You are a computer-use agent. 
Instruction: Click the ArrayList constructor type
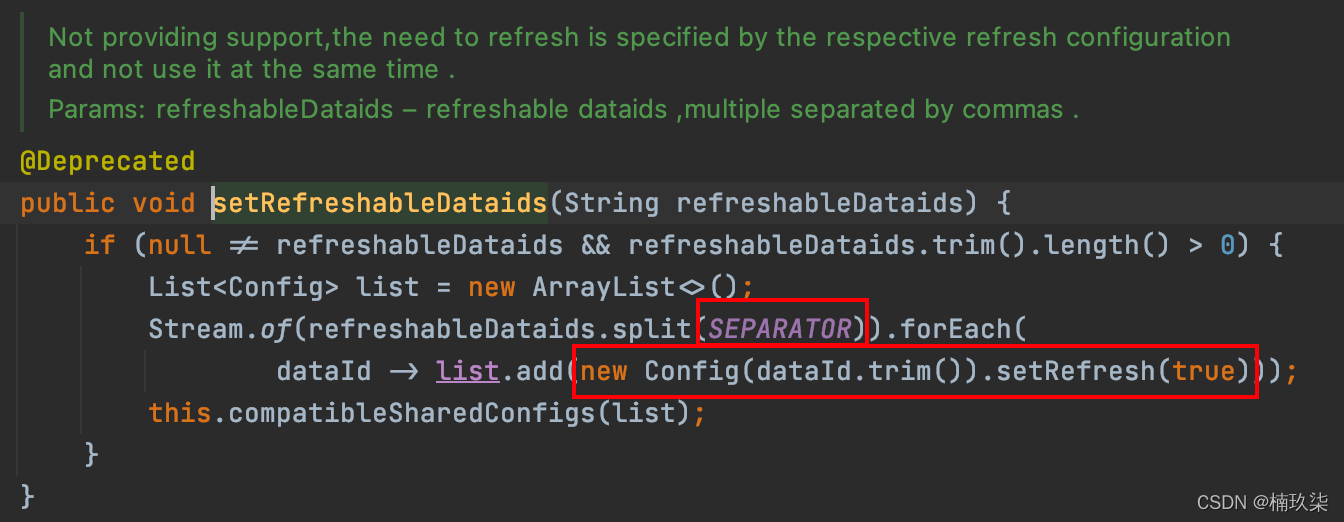tap(604, 287)
